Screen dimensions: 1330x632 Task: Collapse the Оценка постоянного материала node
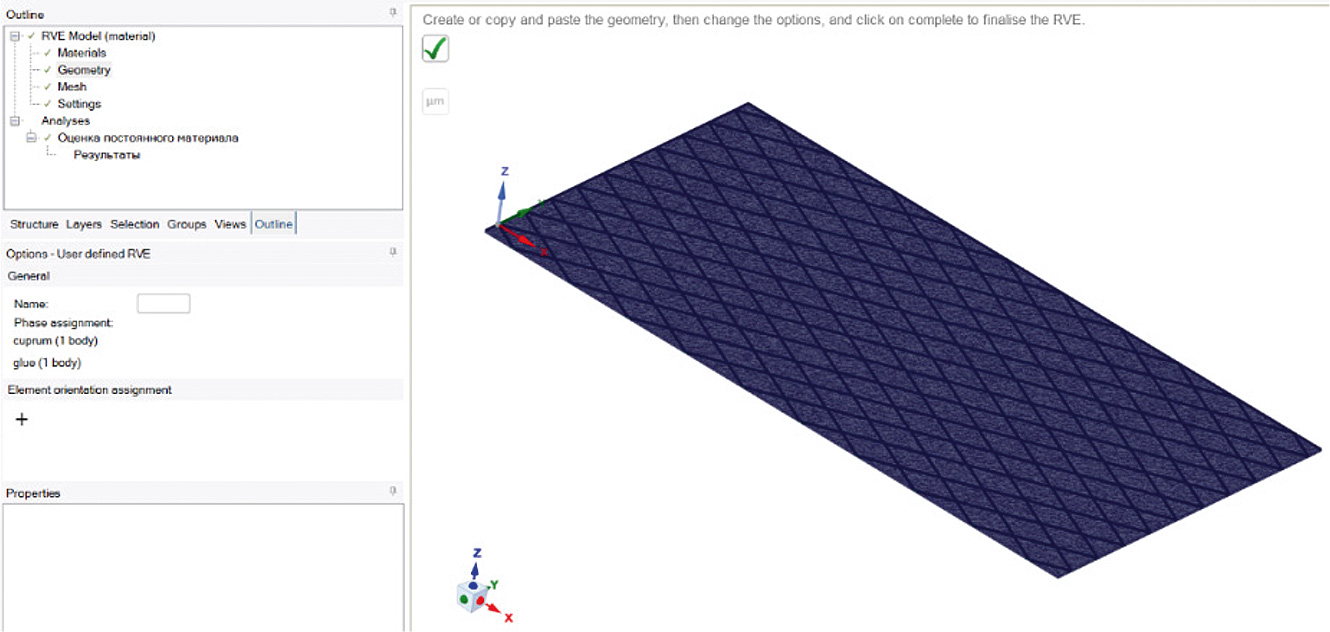(x=31, y=138)
